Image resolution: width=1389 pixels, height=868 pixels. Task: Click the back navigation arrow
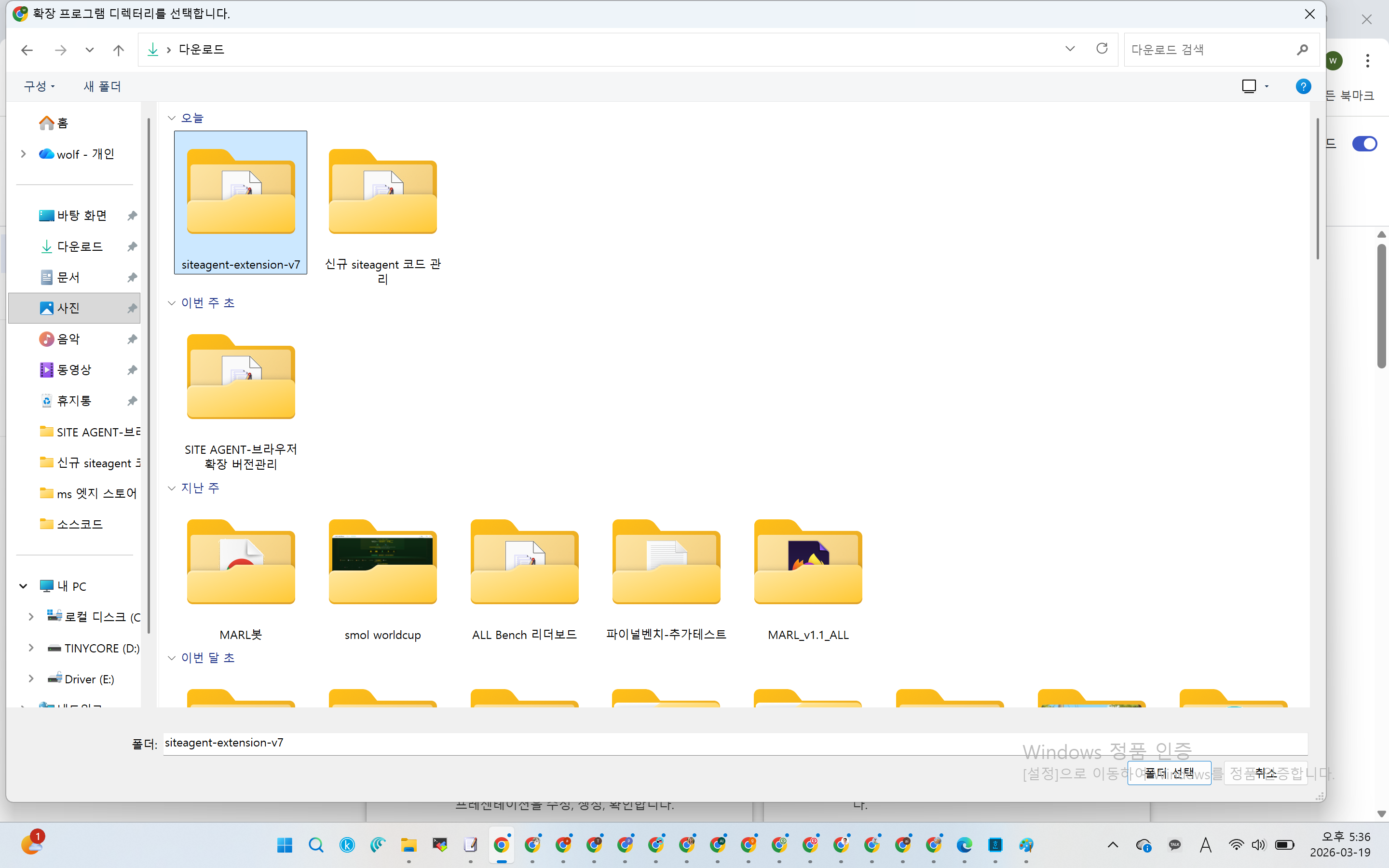(x=27, y=50)
